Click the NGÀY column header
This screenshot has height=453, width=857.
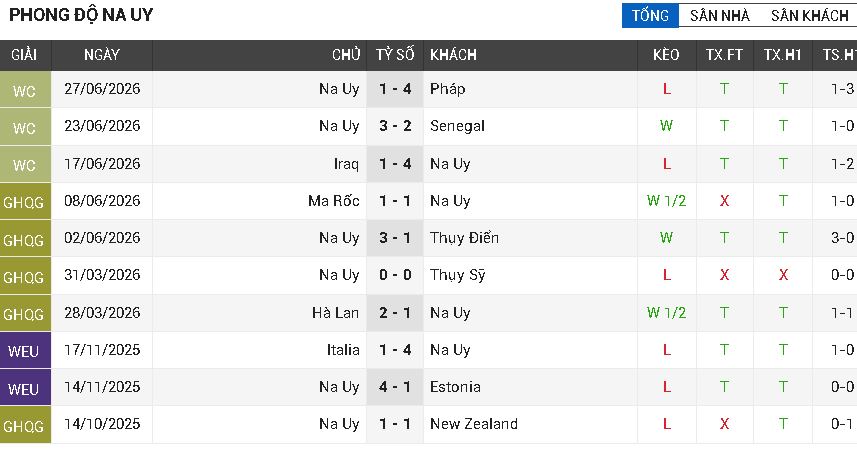click(x=102, y=55)
